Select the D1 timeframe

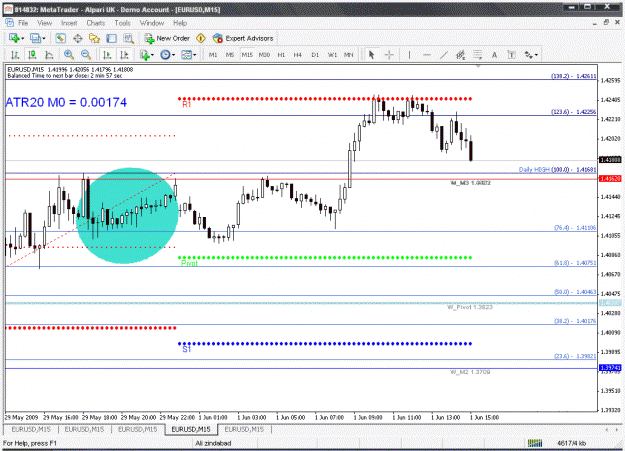click(315, 55)
